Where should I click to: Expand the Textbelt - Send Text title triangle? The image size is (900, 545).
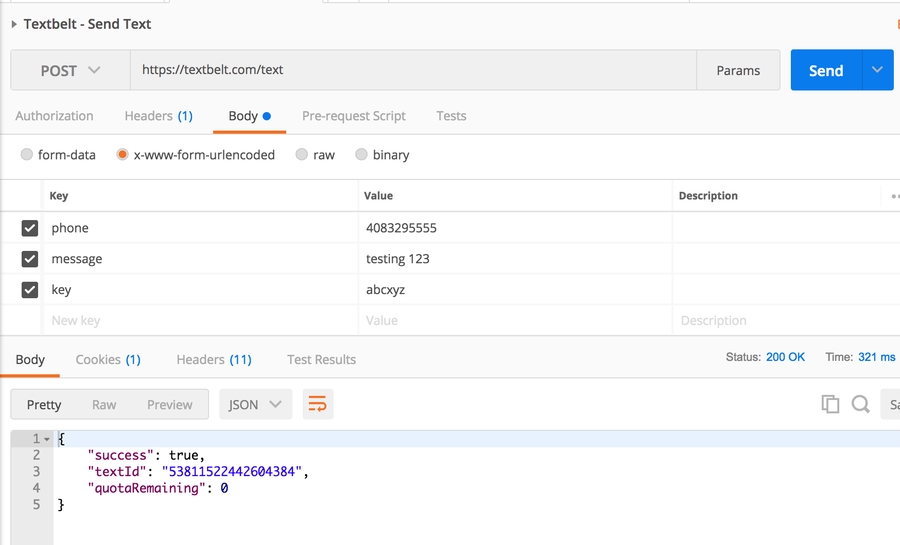click(x=14, y=24)
